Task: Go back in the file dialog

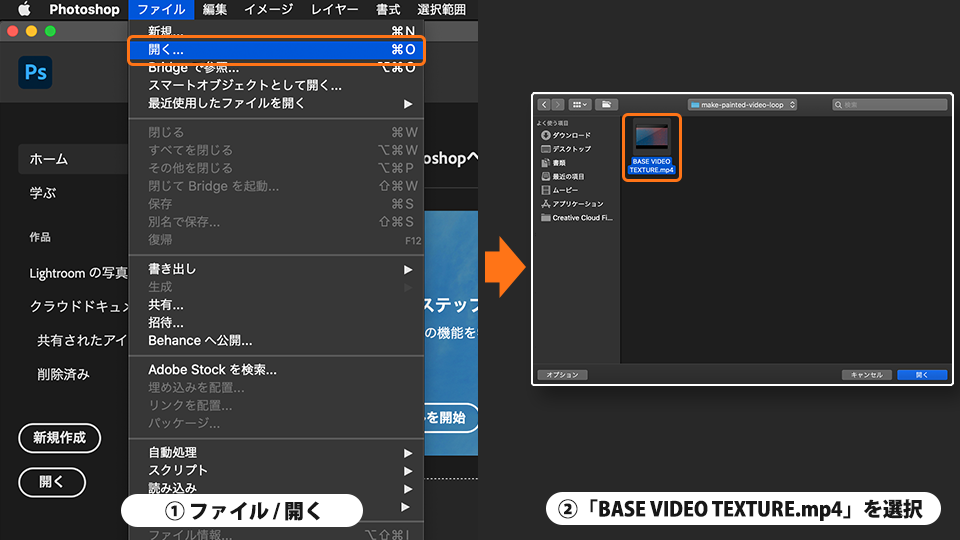Action: tap(544, 105)
